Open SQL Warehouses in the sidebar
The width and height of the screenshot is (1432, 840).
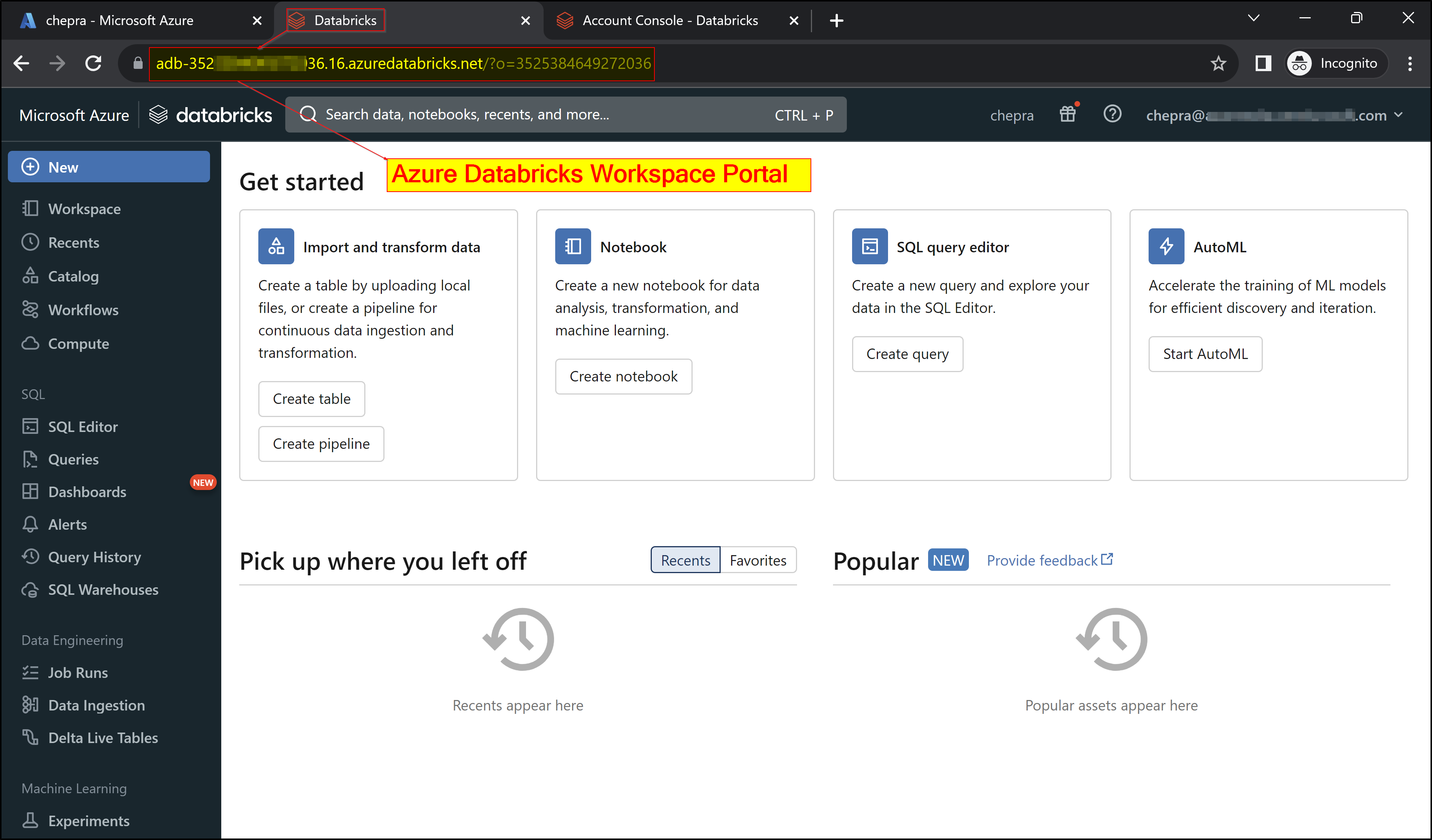click(x=103, y=589)
